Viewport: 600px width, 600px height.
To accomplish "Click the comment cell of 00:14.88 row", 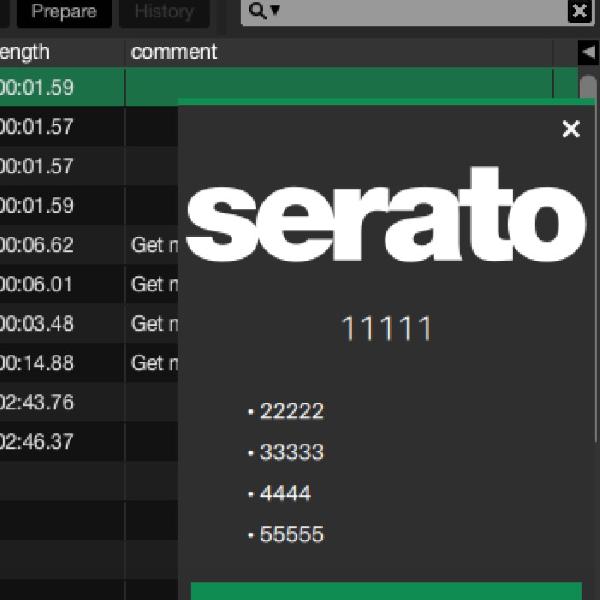I will tap(152, 363).
